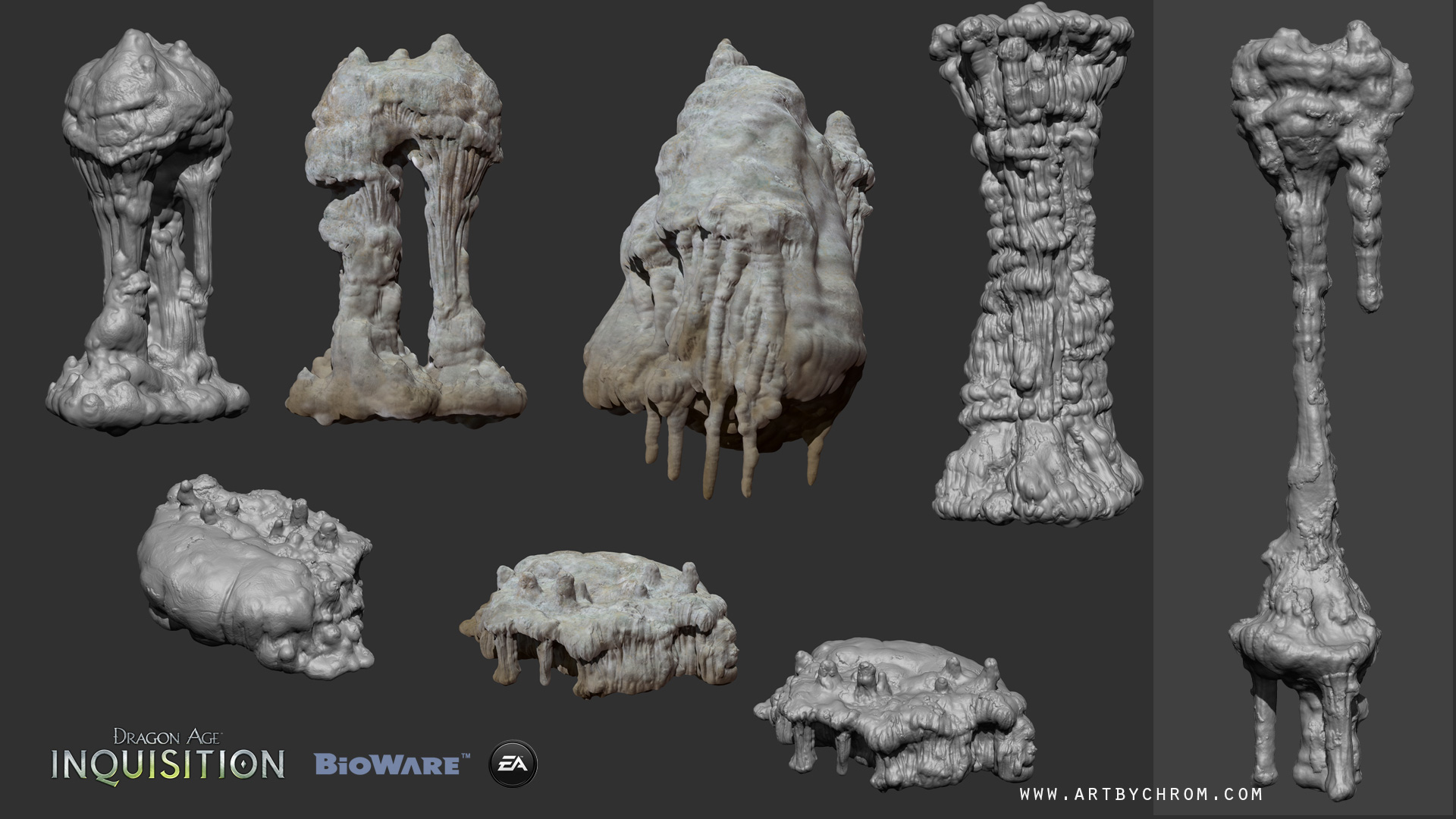
Task: Open the www.artbychrom.com link text
Action: click(x=1141, y=794)
